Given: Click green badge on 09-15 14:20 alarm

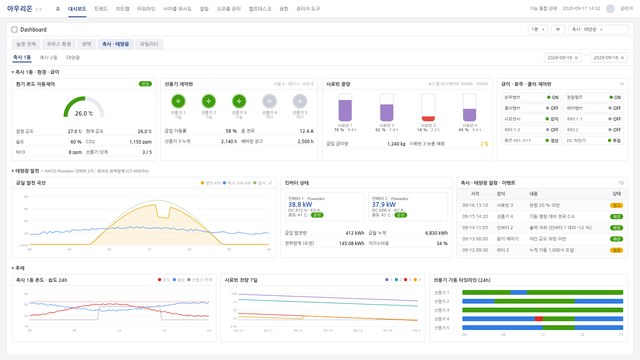Looking at the screenshot, I should click(x=616, y=217).
